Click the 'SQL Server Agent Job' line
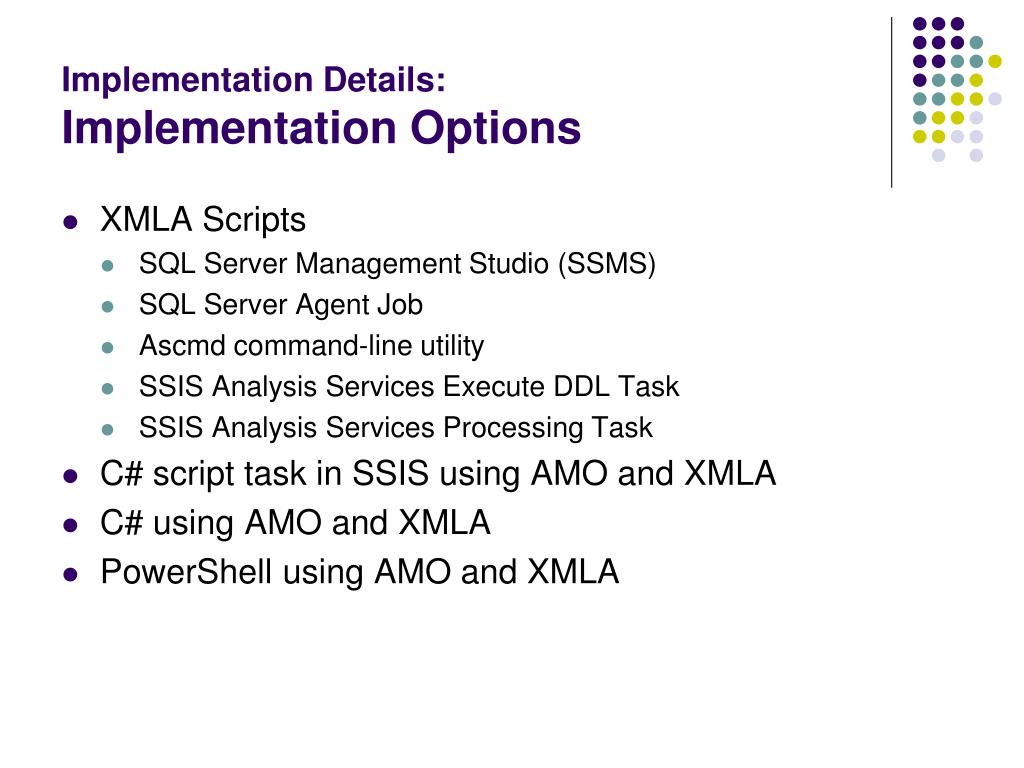 [x=281, y=305]
